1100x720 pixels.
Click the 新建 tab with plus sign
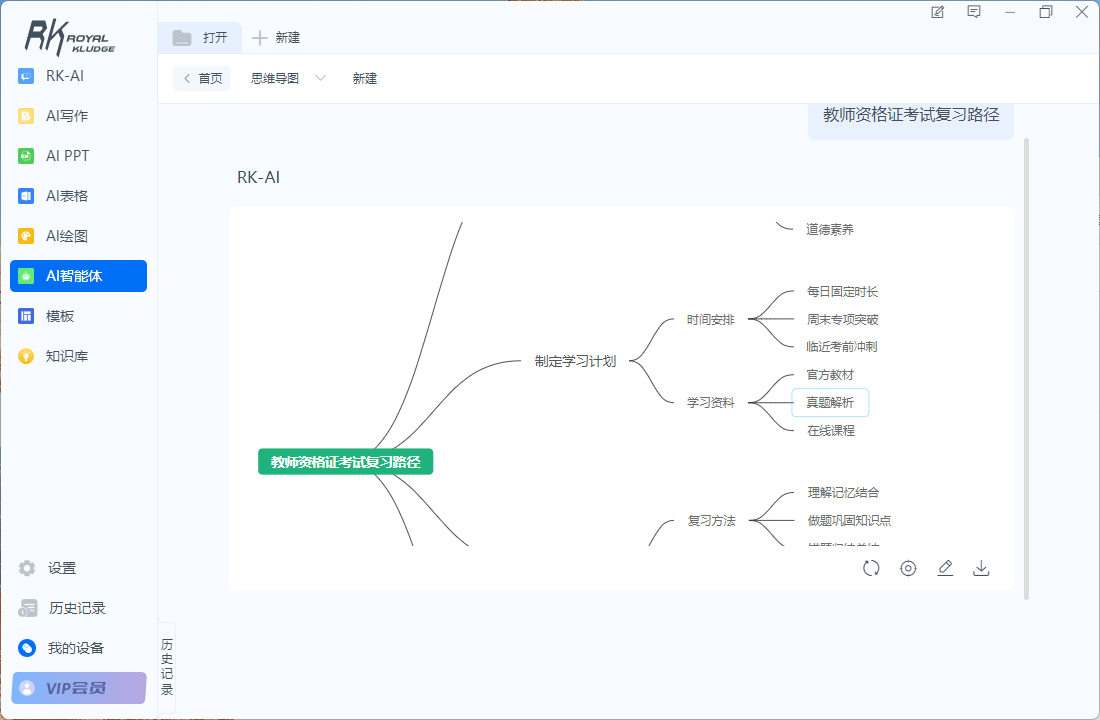[276, 38]
